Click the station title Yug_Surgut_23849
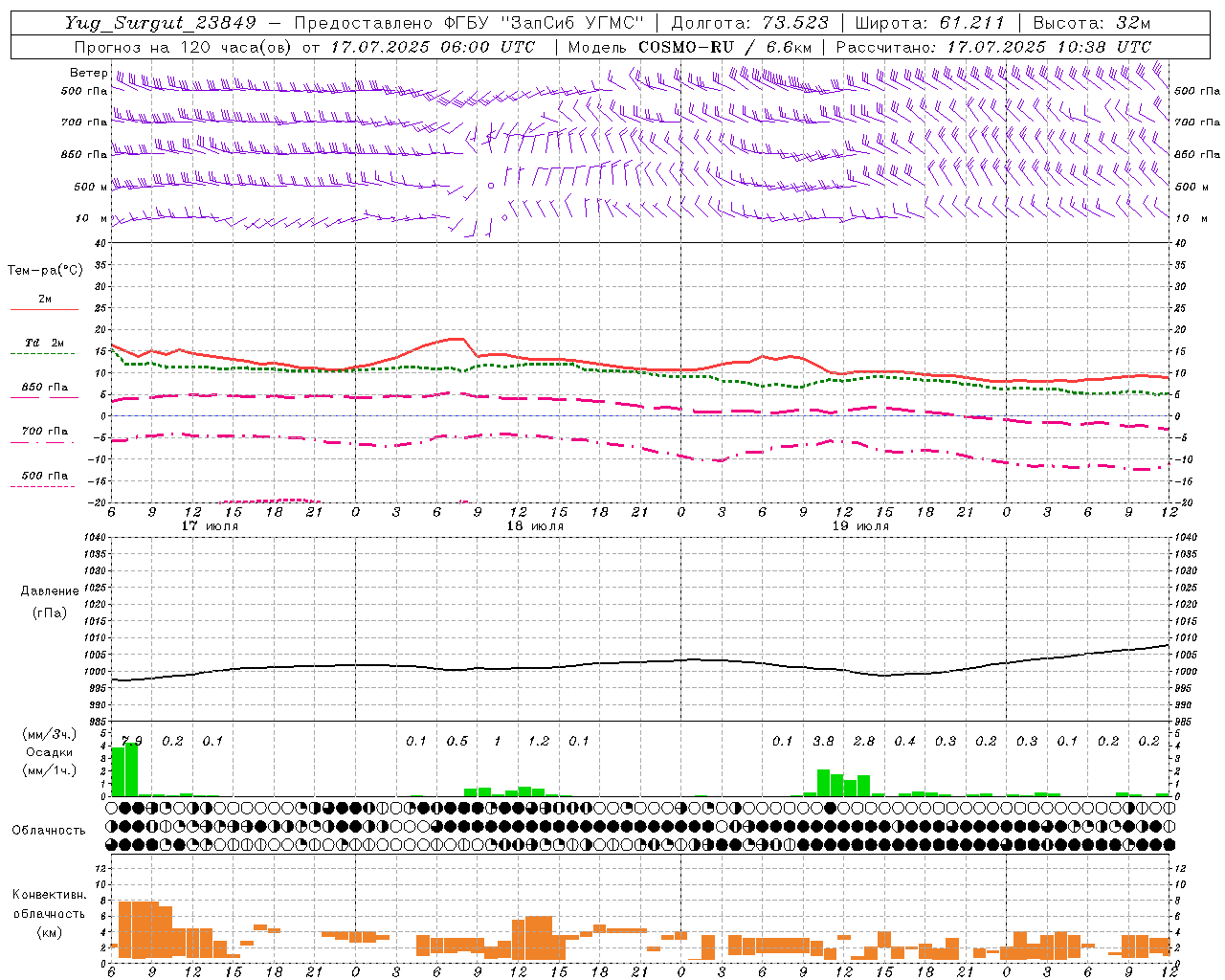1225x980 pixels. 161,23
